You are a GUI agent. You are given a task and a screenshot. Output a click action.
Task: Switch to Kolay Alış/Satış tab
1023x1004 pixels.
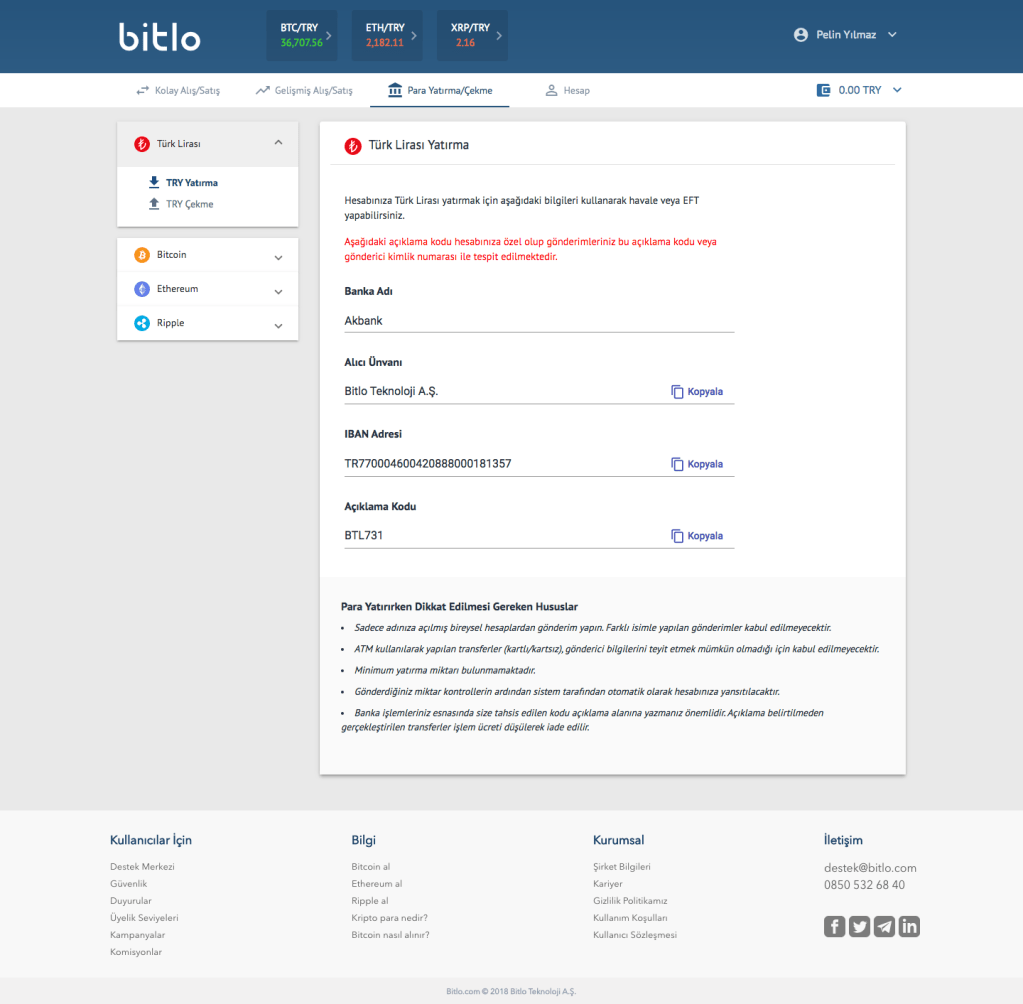(x=178, y=90)
